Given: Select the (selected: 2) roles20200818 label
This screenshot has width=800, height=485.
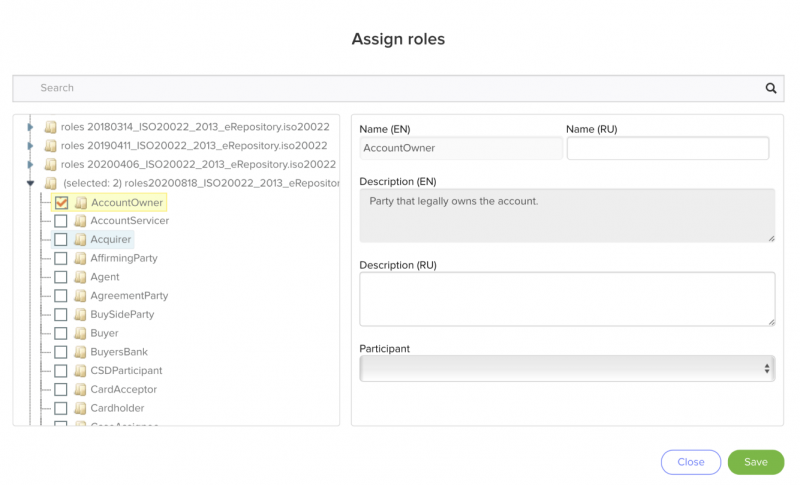Looking at the screenshot, I should [x=201, y=183].
